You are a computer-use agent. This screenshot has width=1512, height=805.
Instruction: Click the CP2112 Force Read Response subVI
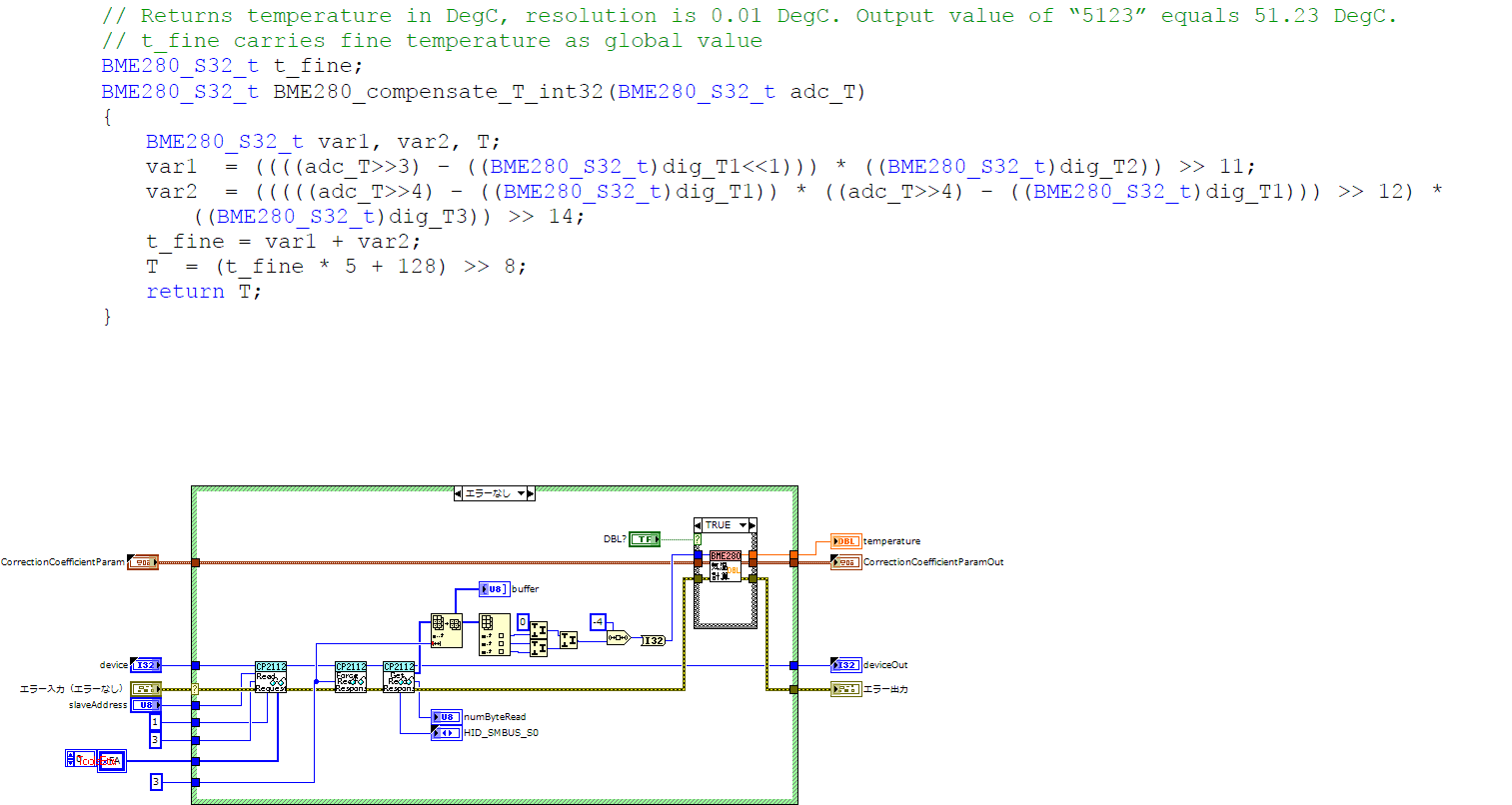pos(351,677)
